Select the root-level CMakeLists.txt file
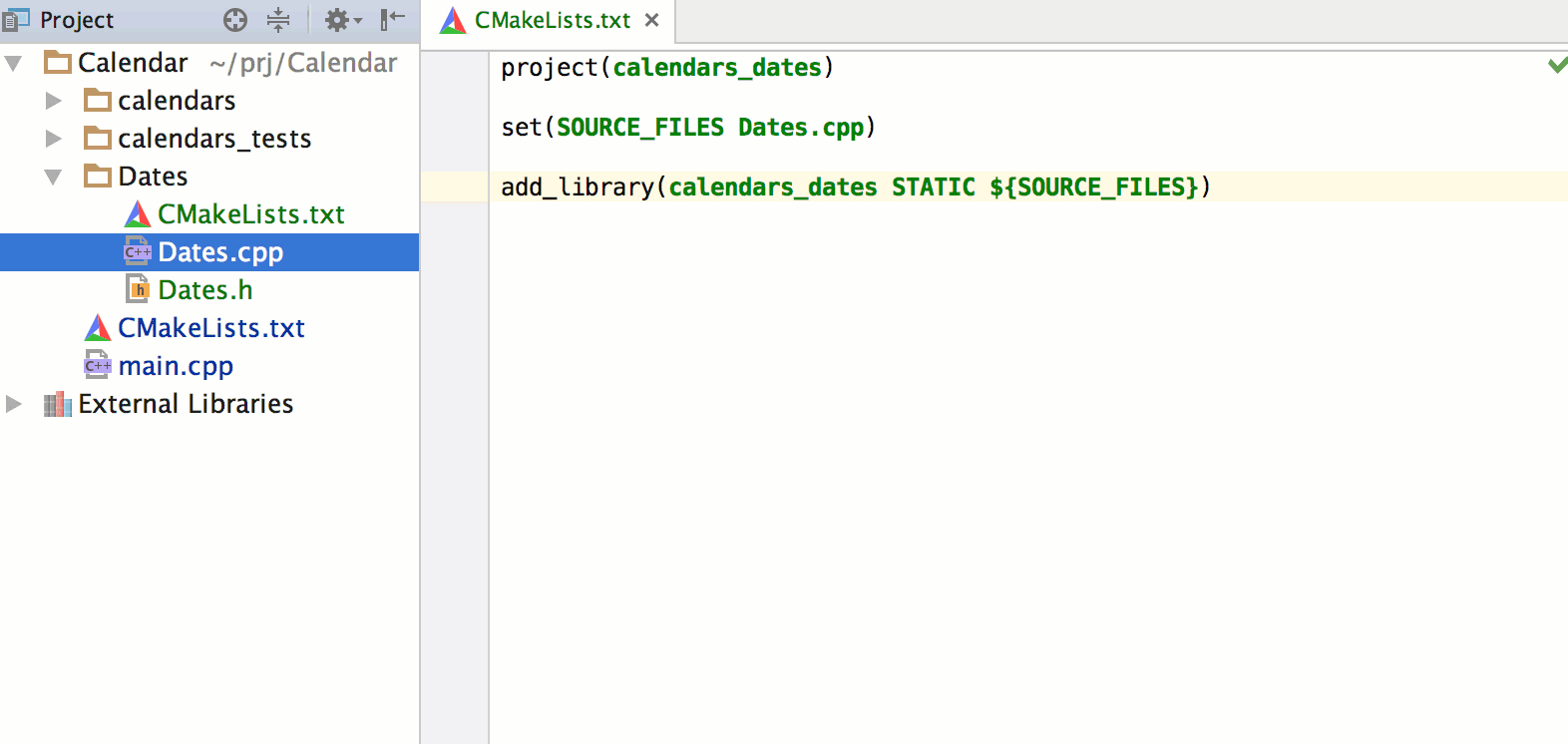Viewport: 1568px width, 744px height. 209,328
